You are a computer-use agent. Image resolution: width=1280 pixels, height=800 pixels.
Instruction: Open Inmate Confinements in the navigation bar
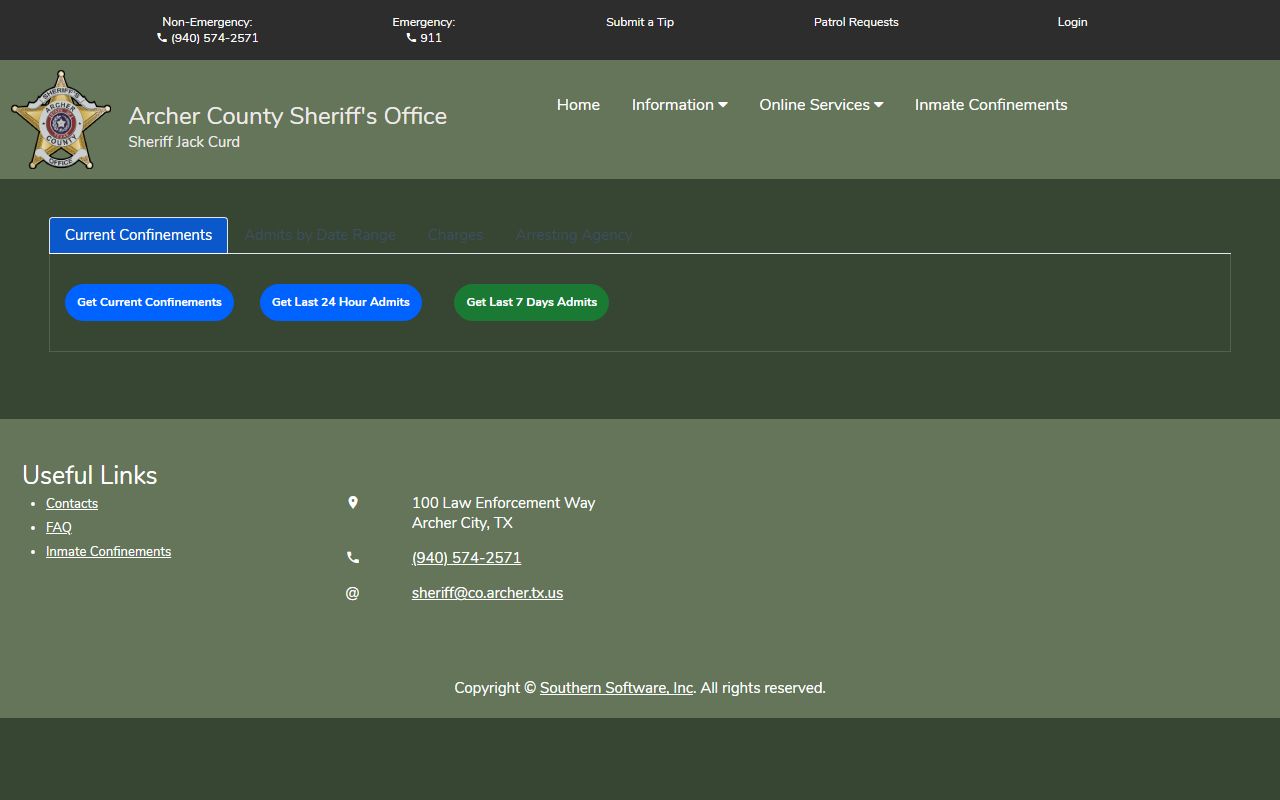(991, 105)
